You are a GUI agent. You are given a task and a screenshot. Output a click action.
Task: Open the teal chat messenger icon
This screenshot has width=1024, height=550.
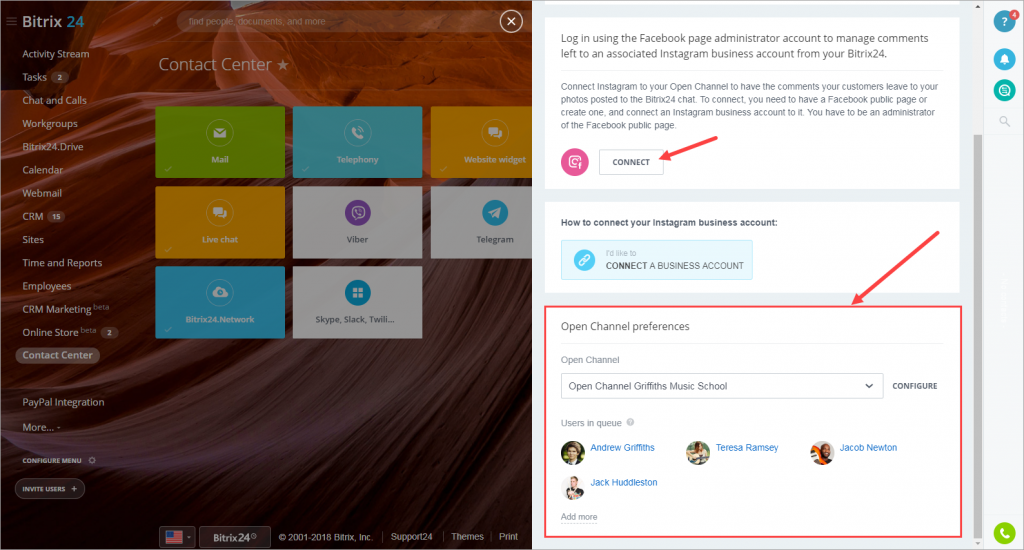1004,90
